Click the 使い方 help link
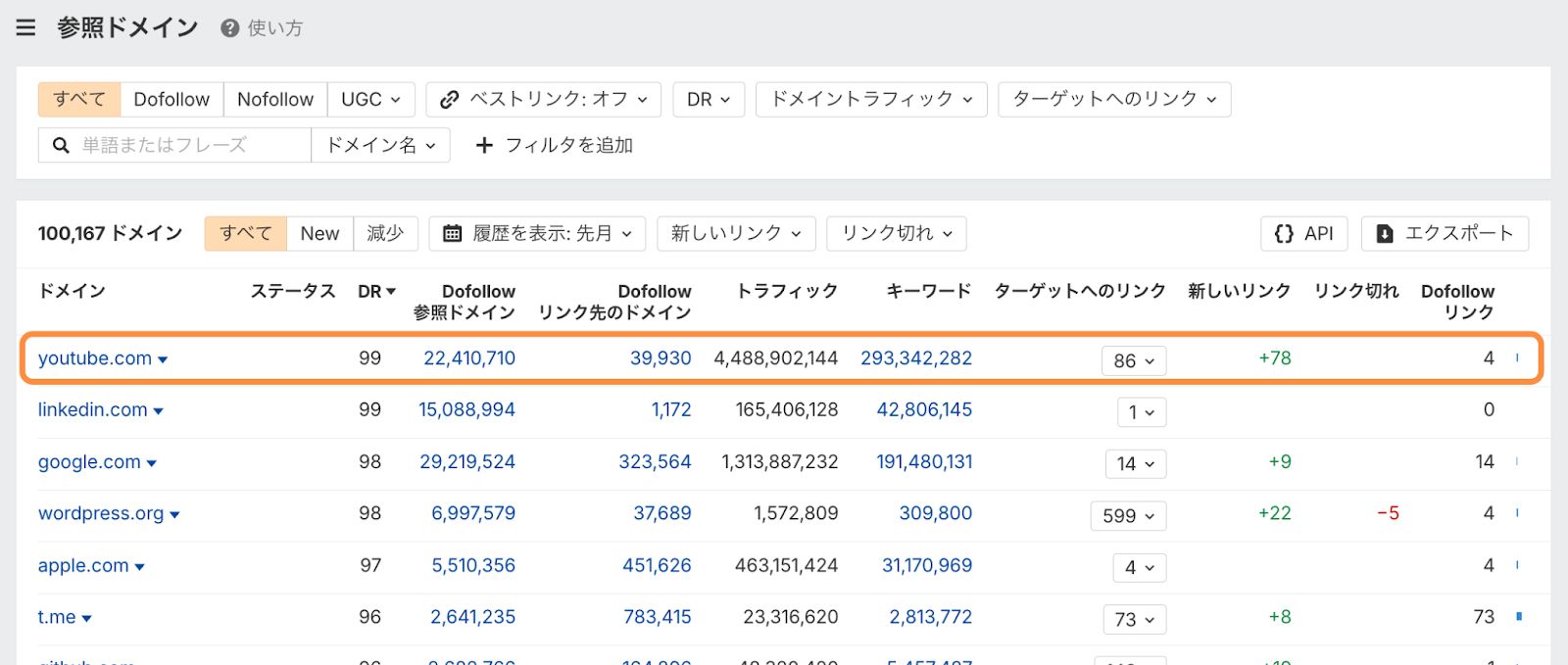 point(274,28)
